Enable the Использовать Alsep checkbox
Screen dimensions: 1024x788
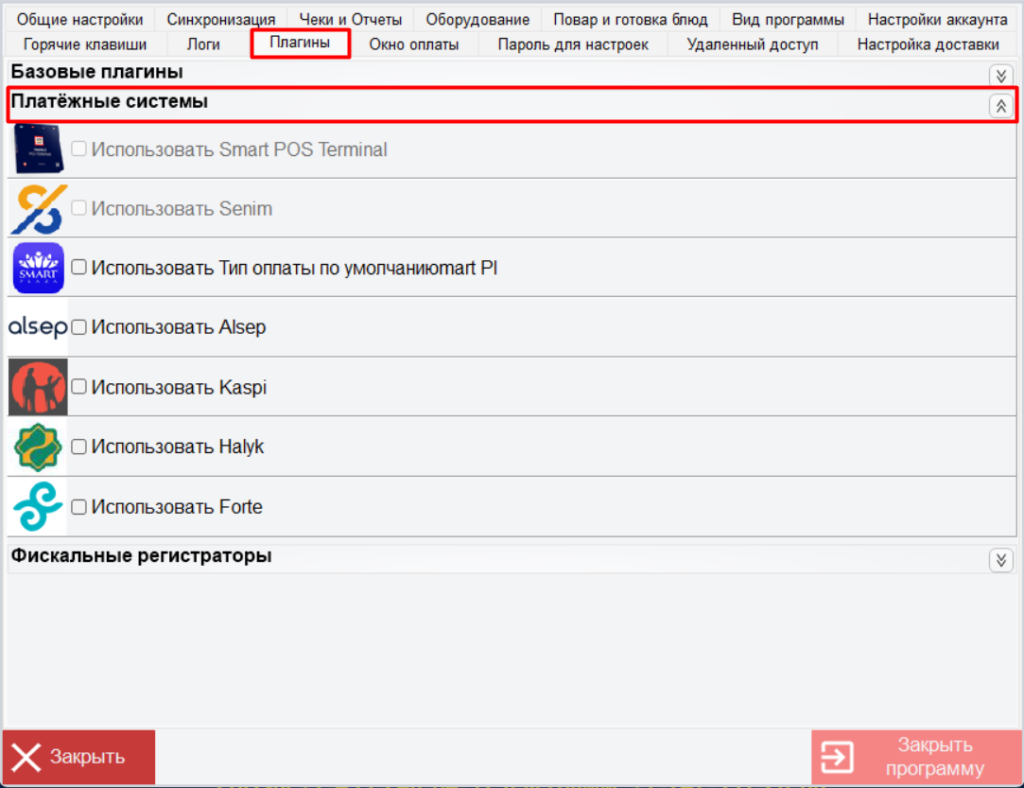click(x=79, y=327)
